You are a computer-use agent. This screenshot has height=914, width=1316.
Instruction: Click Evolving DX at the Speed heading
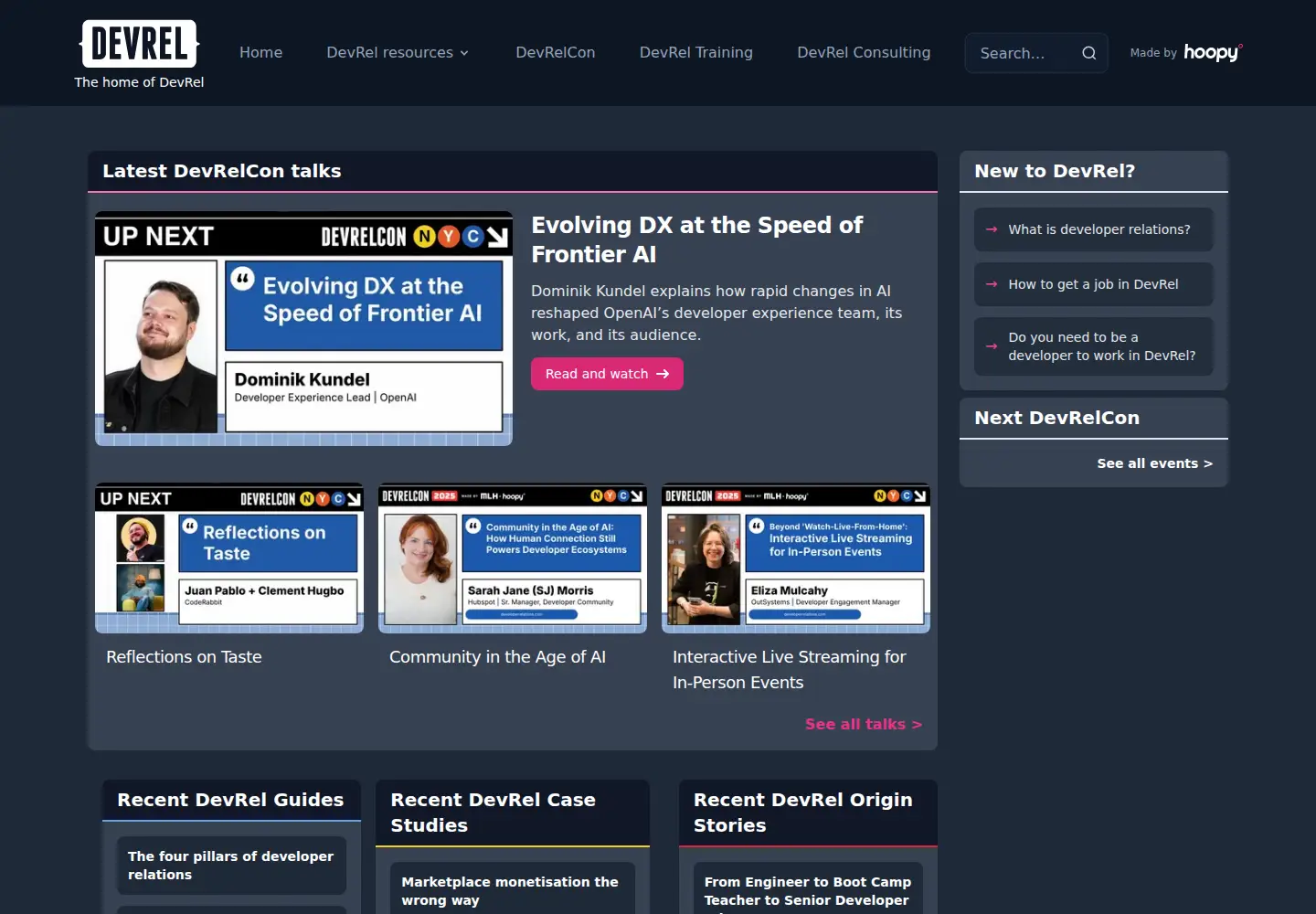coord(696,239)
